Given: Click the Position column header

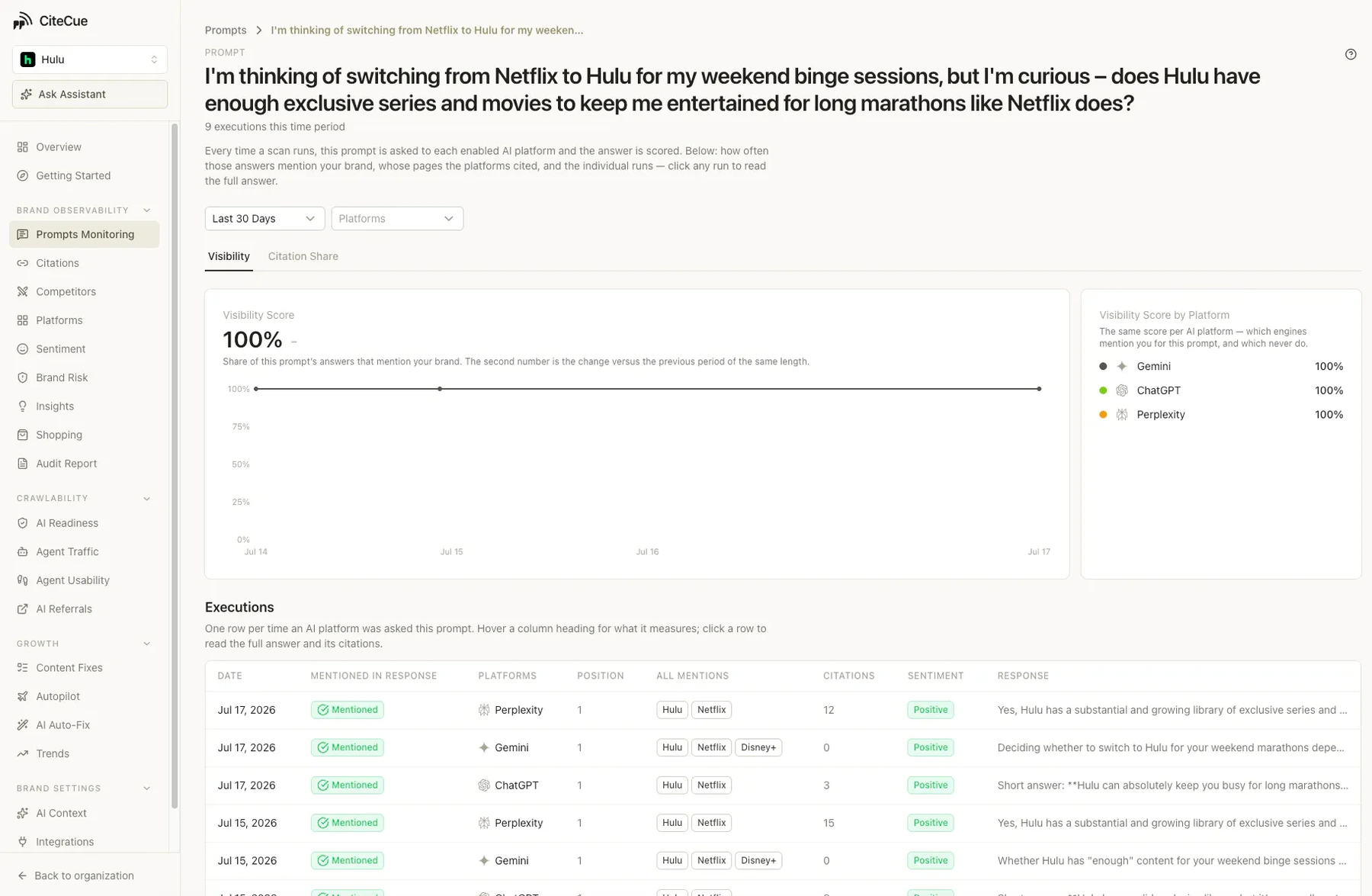Looking at the screenshot, I should click(600, 676).
